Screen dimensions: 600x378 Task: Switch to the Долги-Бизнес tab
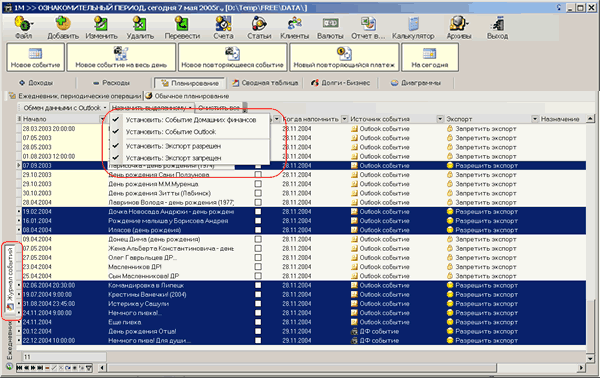coord(340,83)
